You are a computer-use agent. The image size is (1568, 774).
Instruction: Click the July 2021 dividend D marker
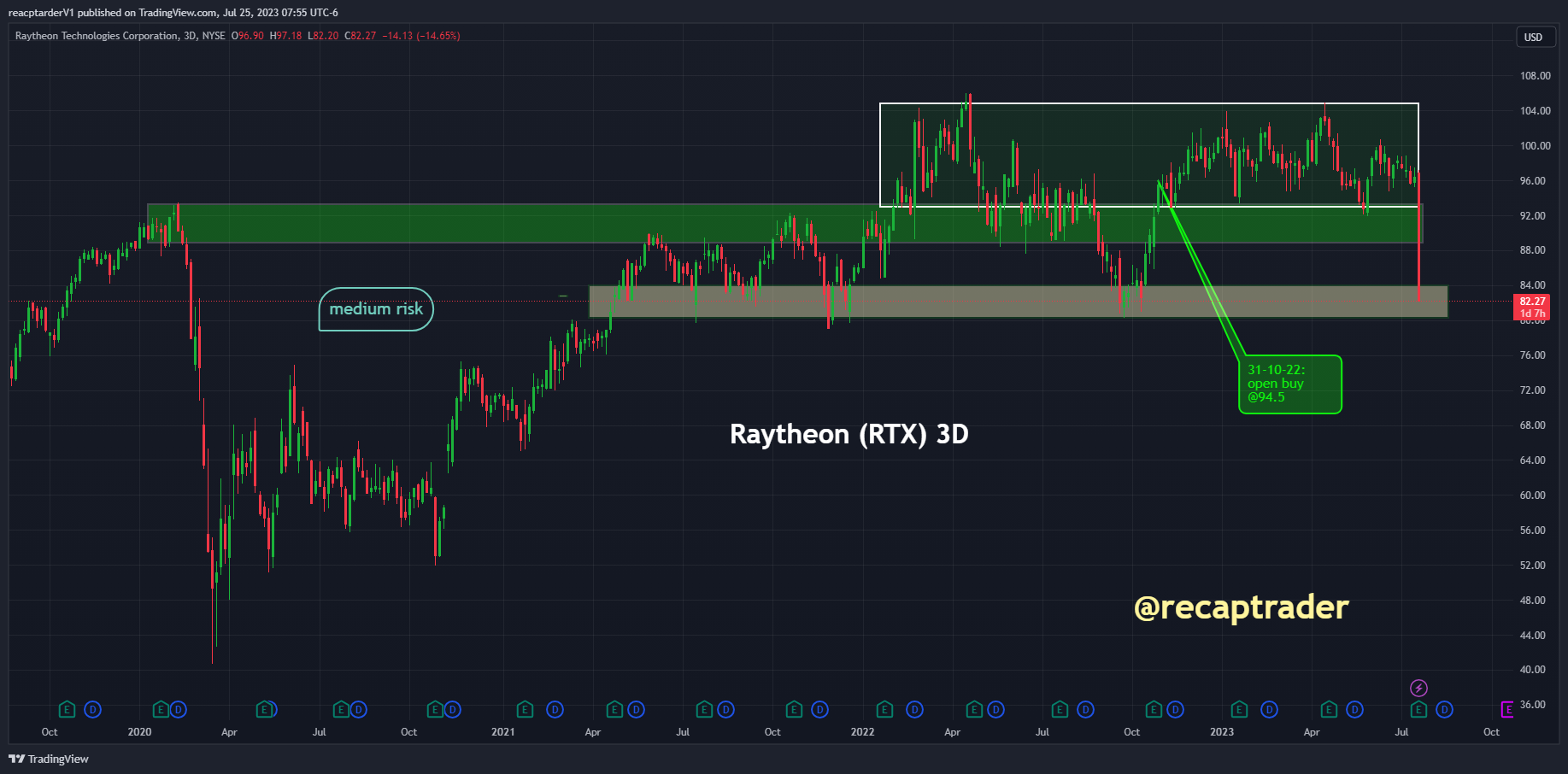pos(725,709)
